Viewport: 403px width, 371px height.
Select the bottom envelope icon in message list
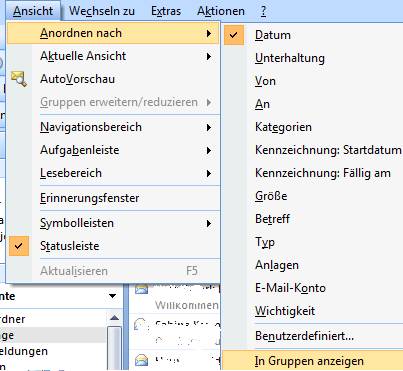pos(142,360)
